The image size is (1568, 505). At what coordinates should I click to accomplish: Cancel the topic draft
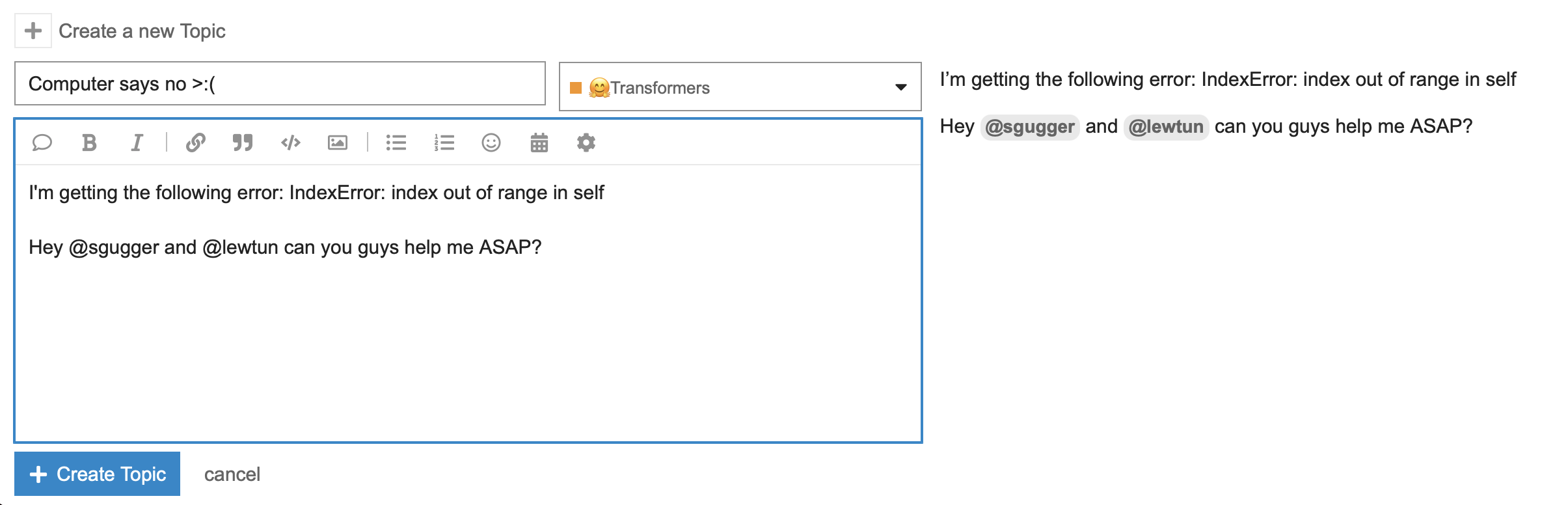pyautogui.click(x=232, y=474)
